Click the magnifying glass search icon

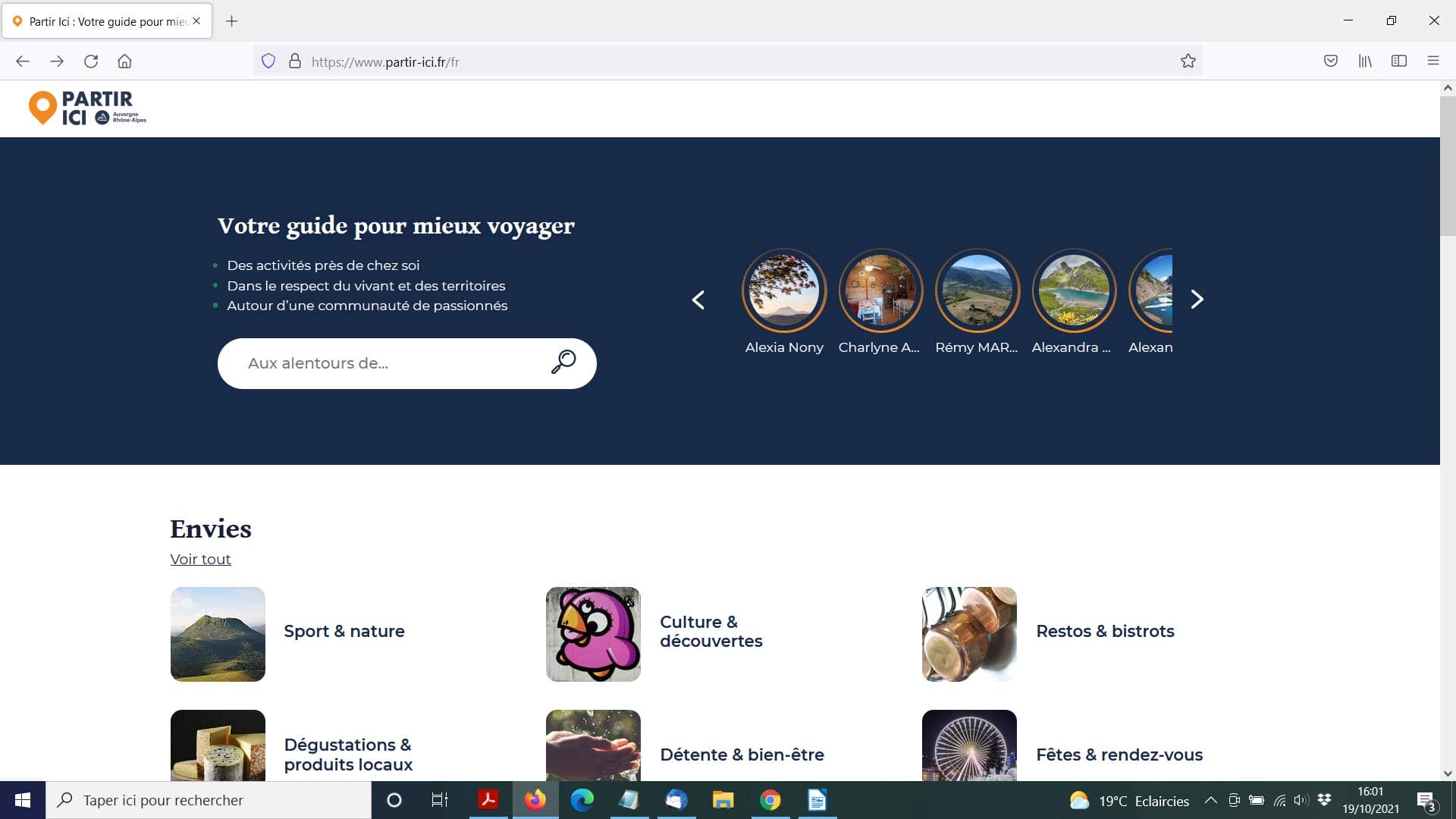(x=563, y=362)
